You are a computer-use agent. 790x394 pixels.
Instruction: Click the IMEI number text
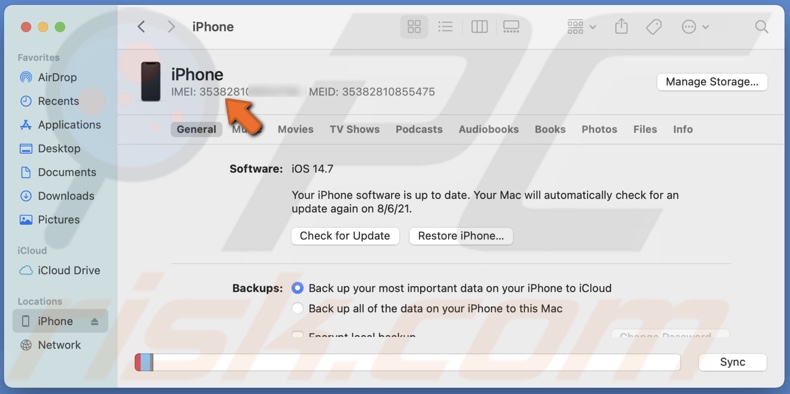click(237, 92)
